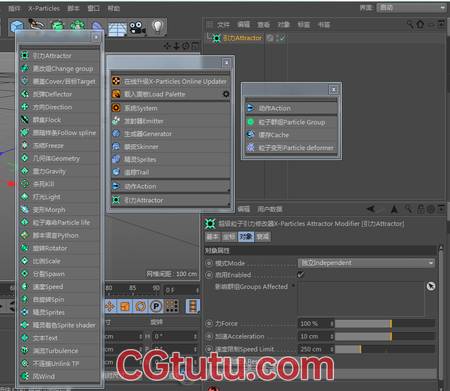Click the camera object toolbar icon
450x391 pixels.
pyautogui.click(x=137, y=28)
